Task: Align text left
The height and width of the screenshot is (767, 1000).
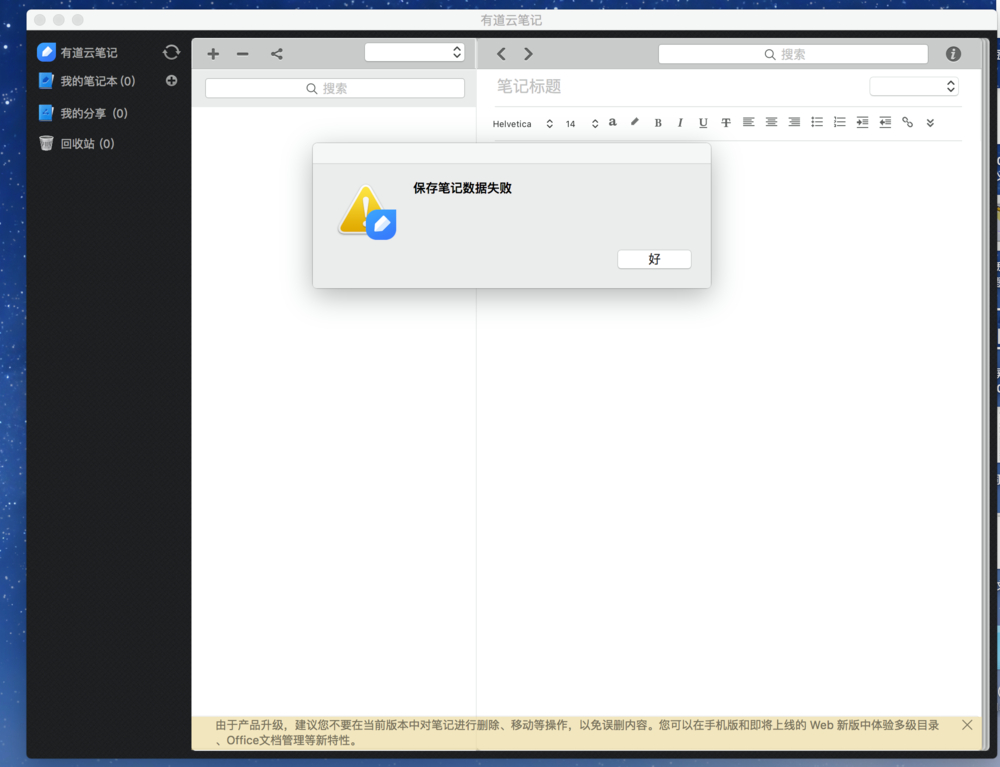Action: [x=749, y=122]
